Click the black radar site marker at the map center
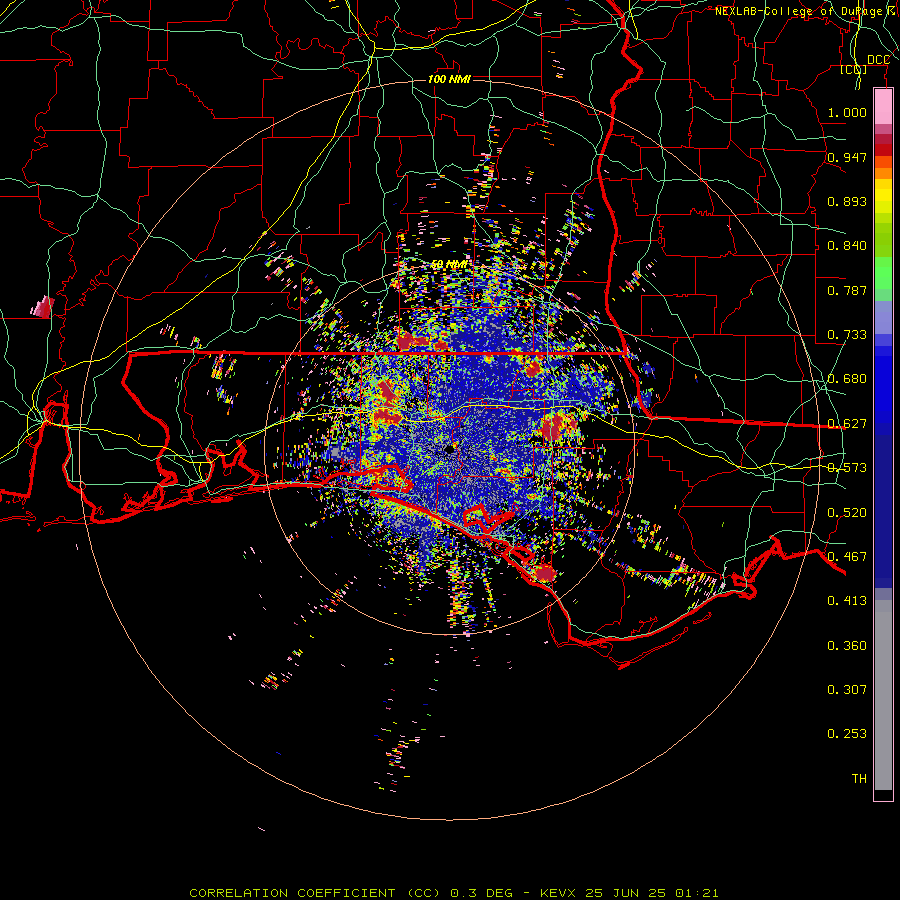 click(449, 450)
